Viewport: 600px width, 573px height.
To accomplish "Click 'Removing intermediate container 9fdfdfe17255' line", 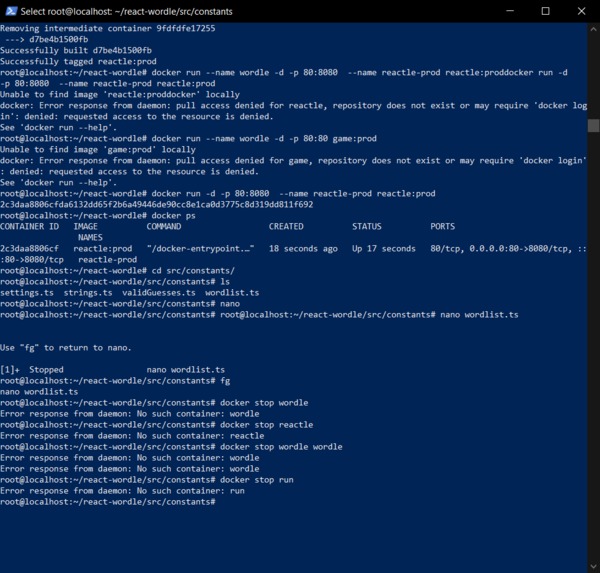I will click(108, 28).
